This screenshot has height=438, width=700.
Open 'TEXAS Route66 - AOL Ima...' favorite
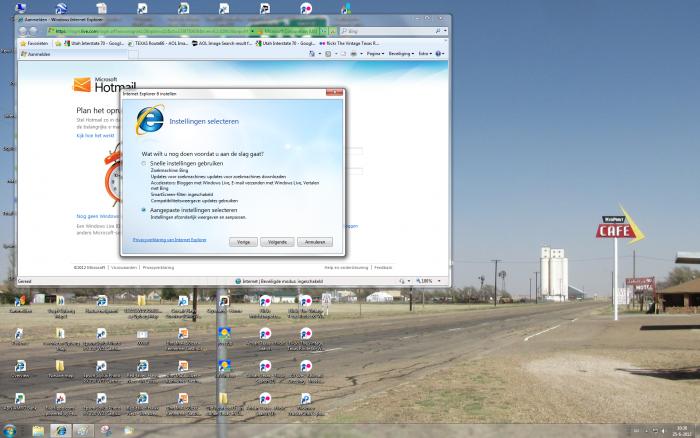158,43
